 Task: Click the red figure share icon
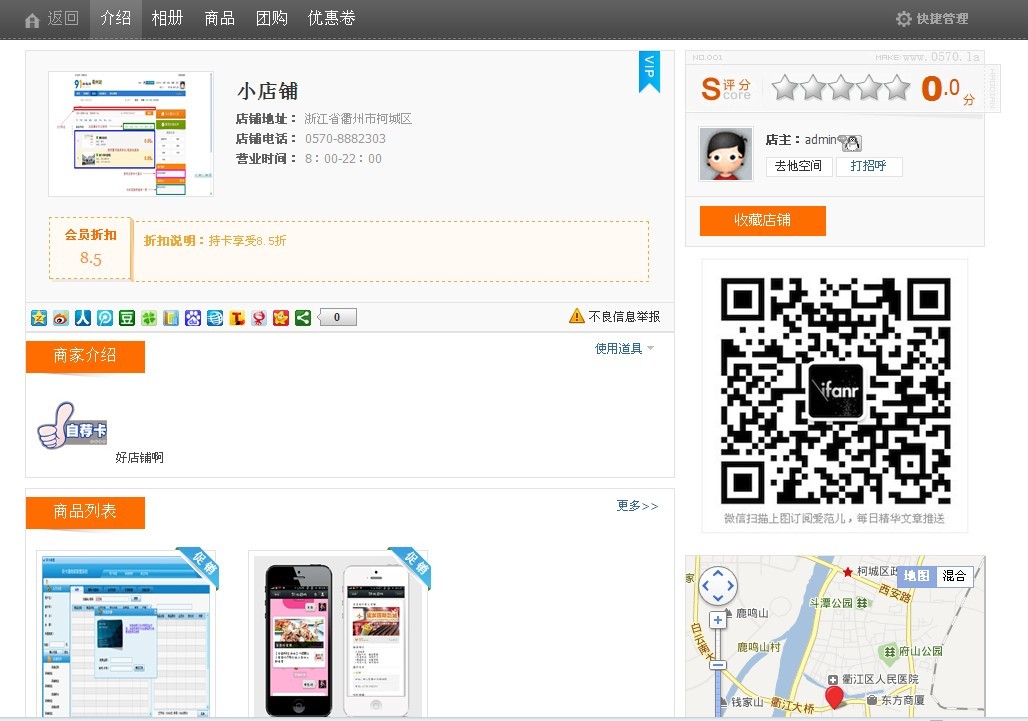coord(259,318)
